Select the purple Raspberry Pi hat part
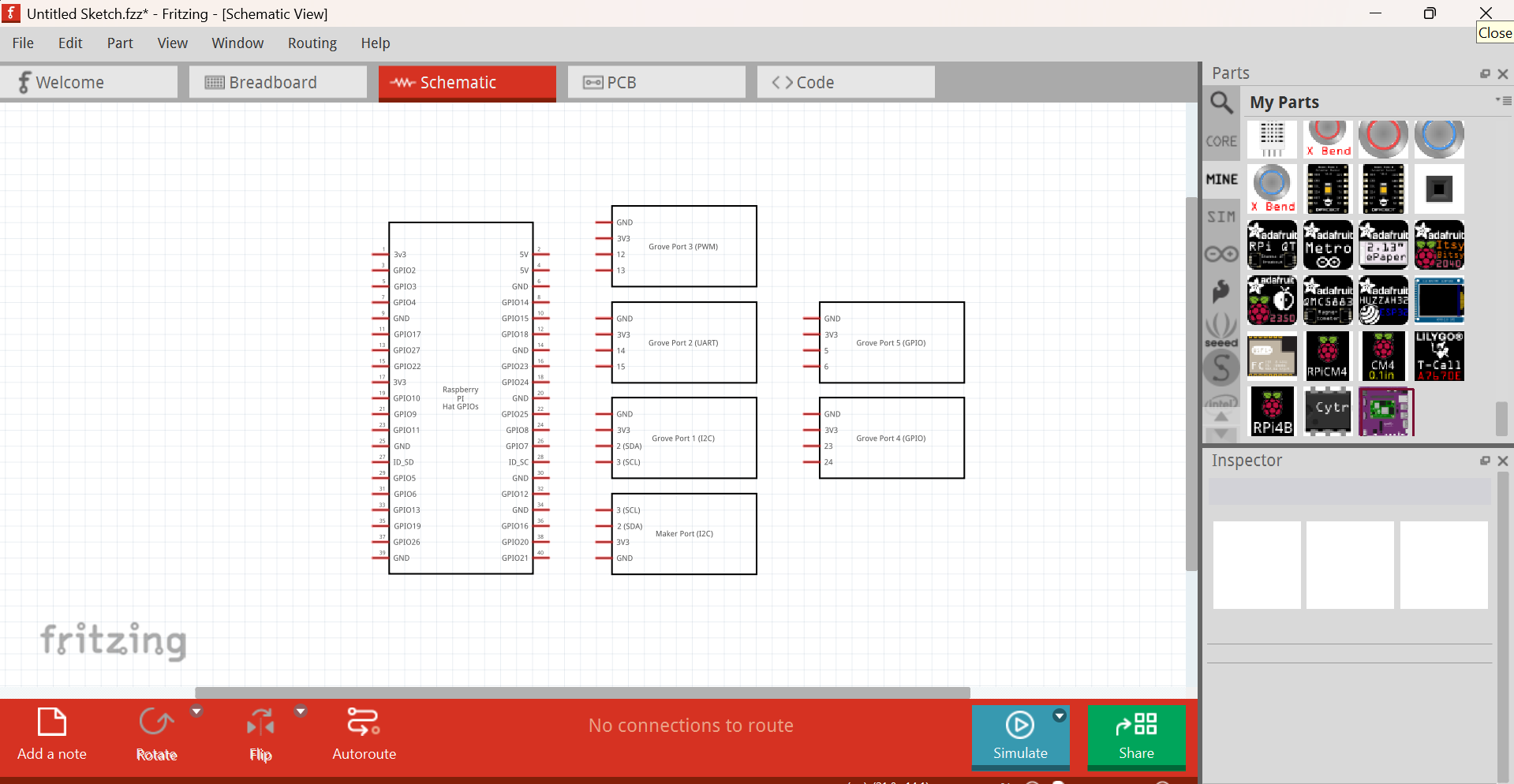The height and width of the screenshot is (784, 1514). [x=1386, y=411]
